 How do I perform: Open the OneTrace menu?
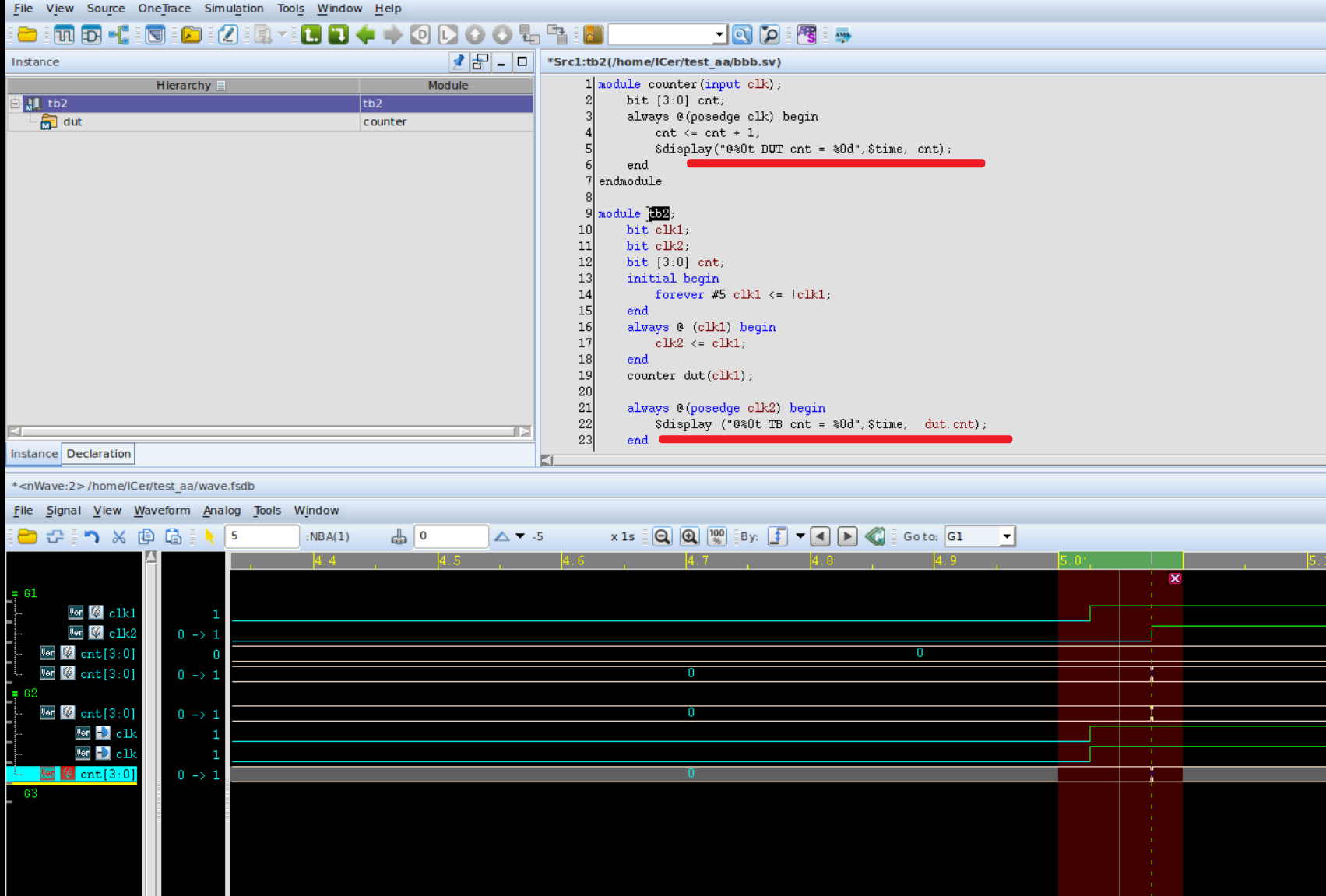pyautogui.click(x=164, y=9)
